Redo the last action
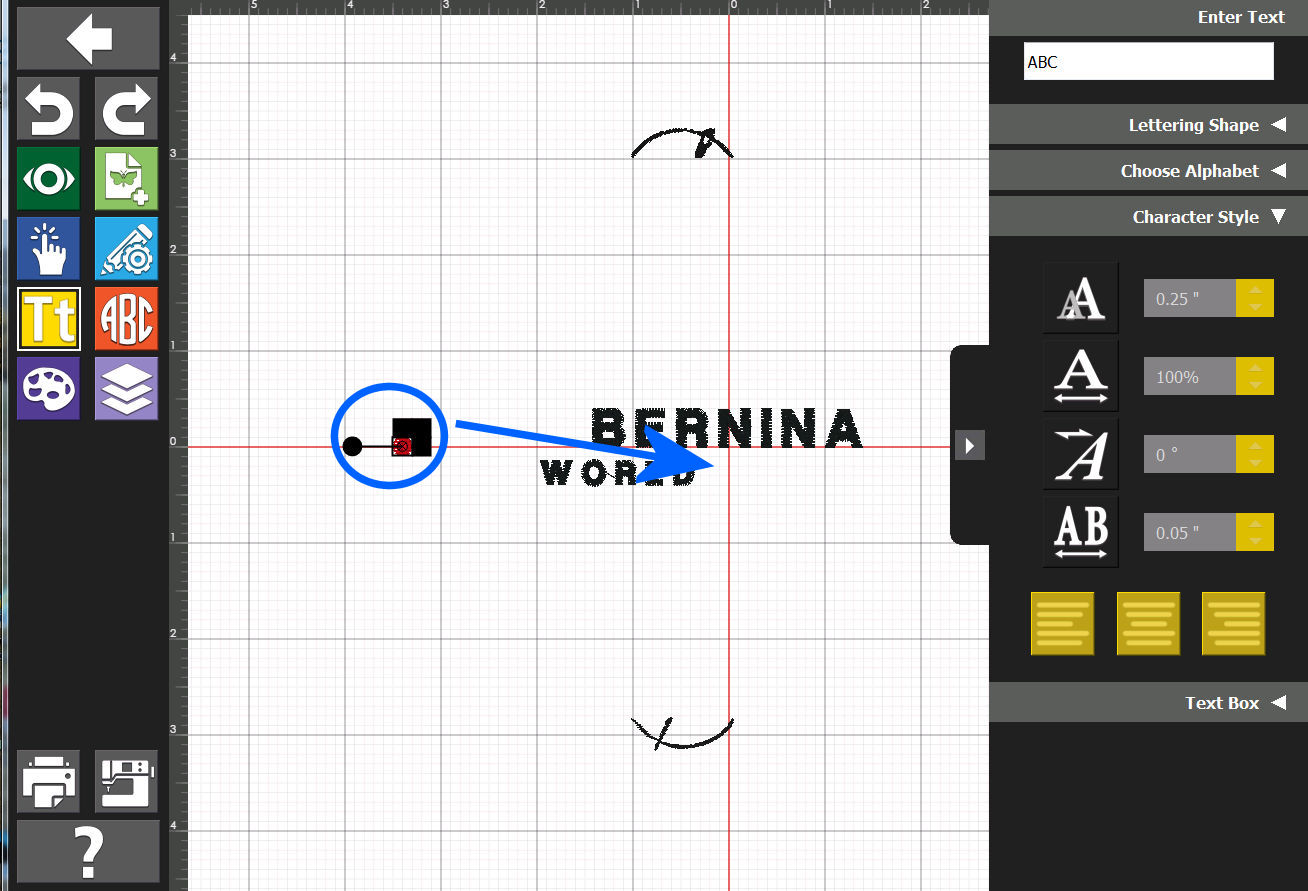 [126, 109]
